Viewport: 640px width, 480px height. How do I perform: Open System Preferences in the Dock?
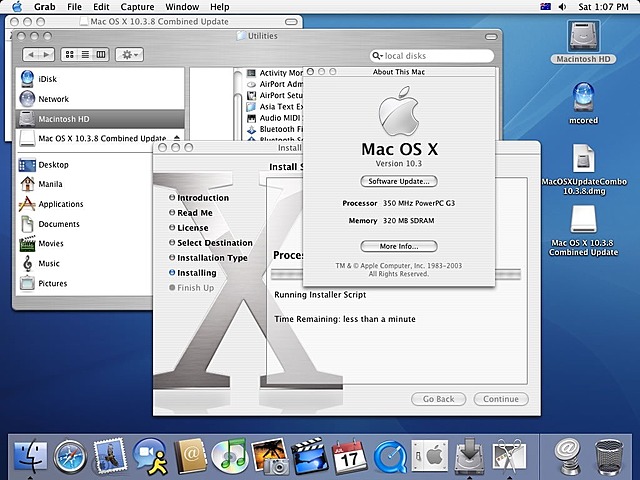tap(429, 456)
